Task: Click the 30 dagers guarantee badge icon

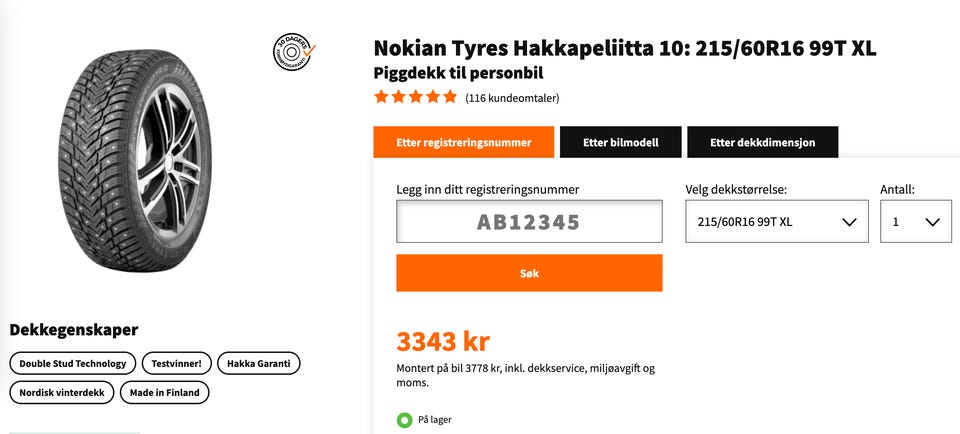Action: pyautogui.click(x=293, y=51)
